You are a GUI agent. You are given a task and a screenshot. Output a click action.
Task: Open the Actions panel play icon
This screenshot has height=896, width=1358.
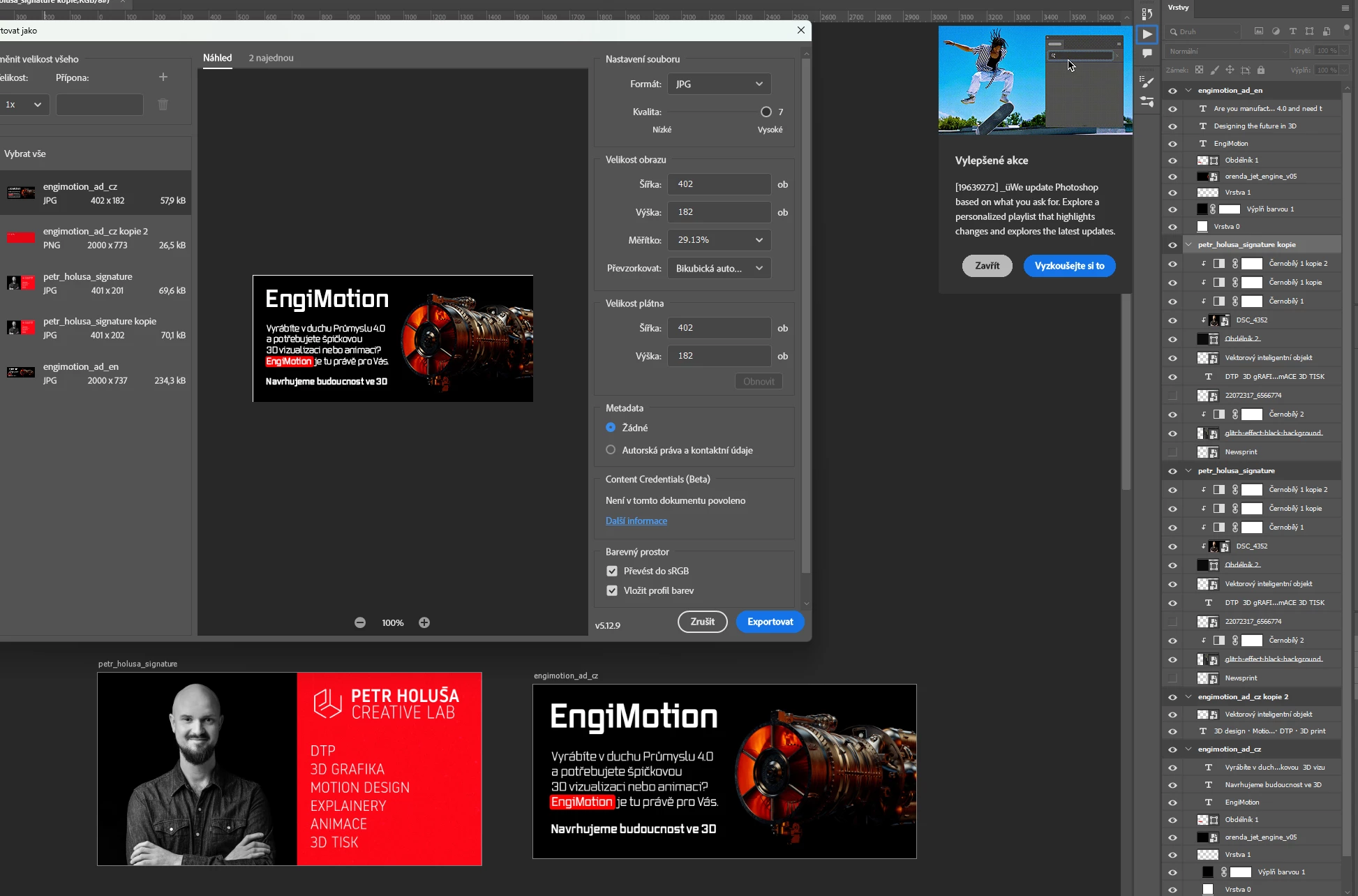click(x=1147, y=34)
